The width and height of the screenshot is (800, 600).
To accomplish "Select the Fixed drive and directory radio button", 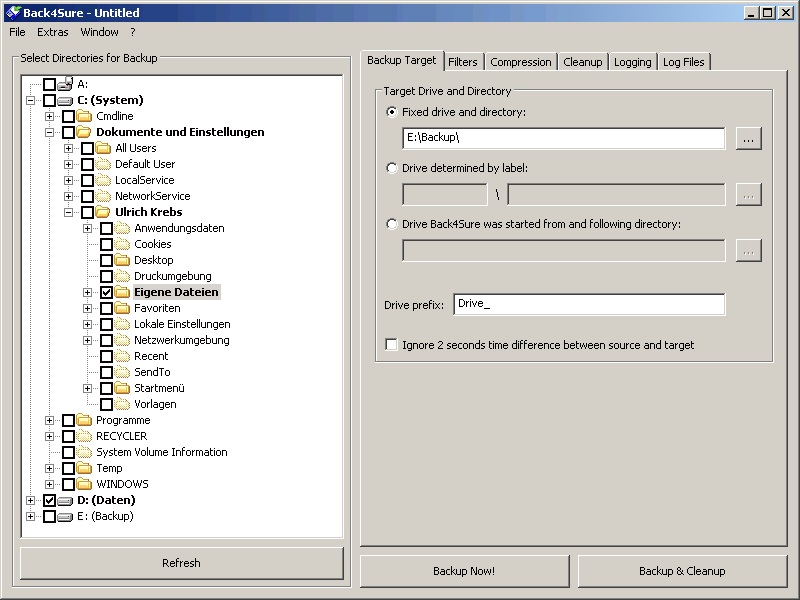I will coord(391,113).
